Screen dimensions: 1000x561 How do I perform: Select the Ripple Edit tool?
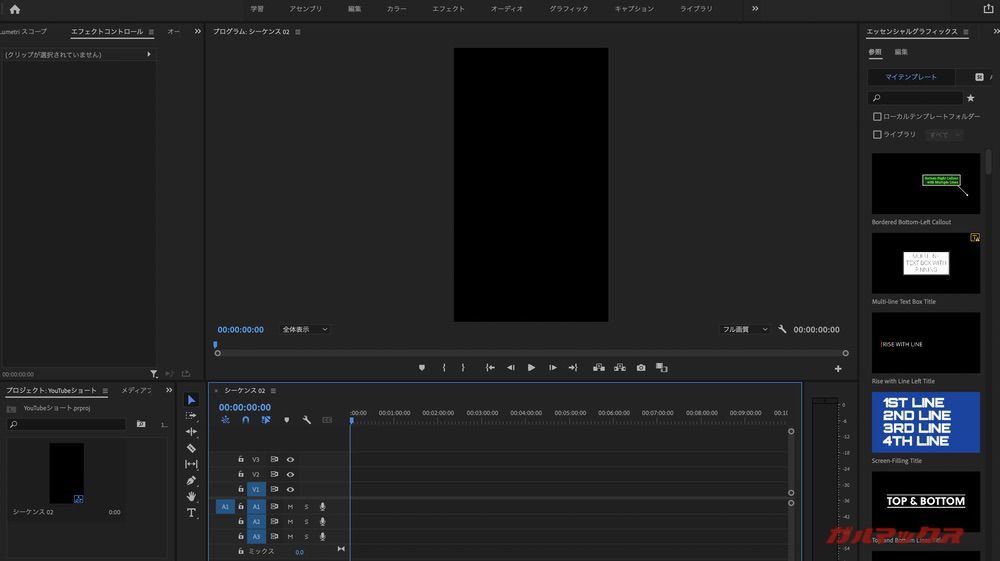[x=191, y=432]
